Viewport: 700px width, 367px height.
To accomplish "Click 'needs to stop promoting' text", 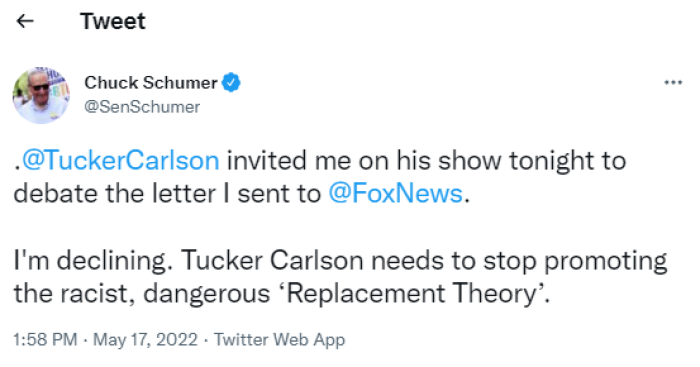I will pos(519,261).
